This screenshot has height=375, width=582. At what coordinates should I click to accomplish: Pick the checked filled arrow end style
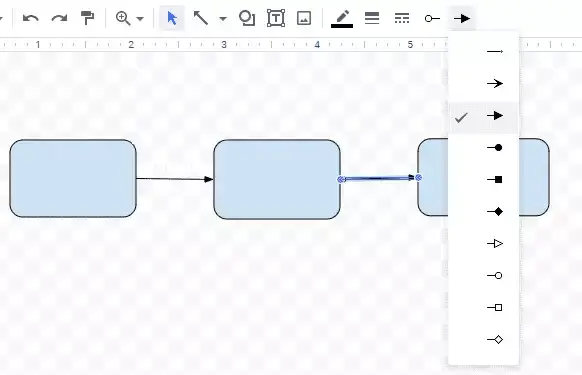[483, 116]
